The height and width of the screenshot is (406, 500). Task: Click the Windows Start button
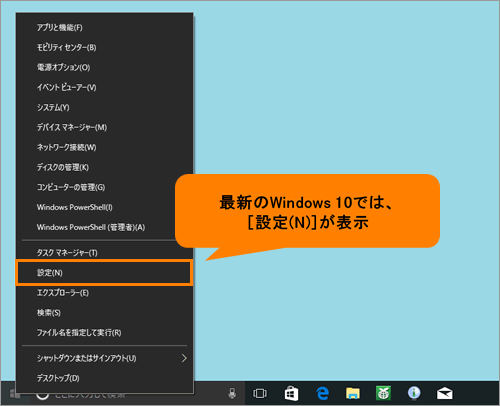click(x=15, y=394)
